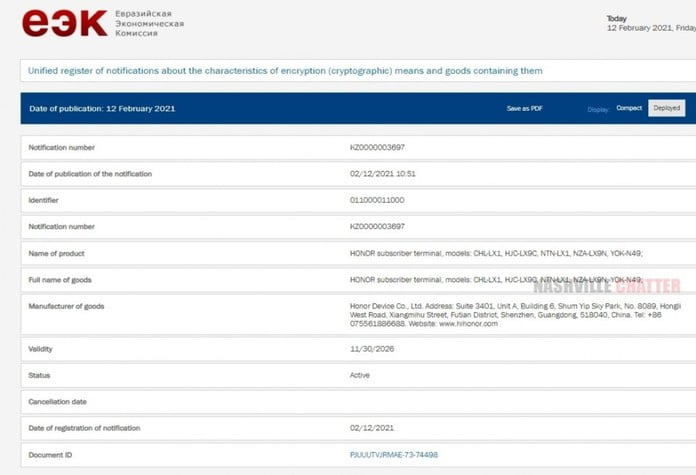Select the Deployed display mode
Screen dimensions: 696x475
(x=666, y=108)
